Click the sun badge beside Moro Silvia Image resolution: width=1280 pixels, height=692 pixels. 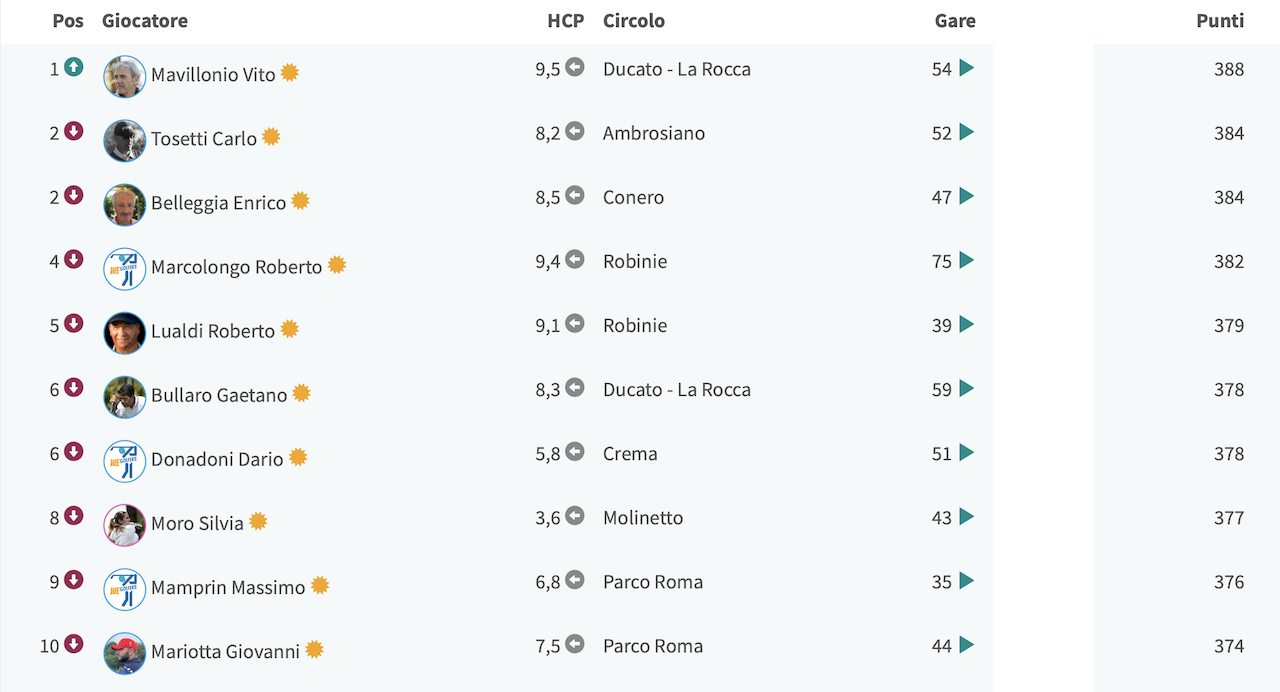[x=258, y=521]
